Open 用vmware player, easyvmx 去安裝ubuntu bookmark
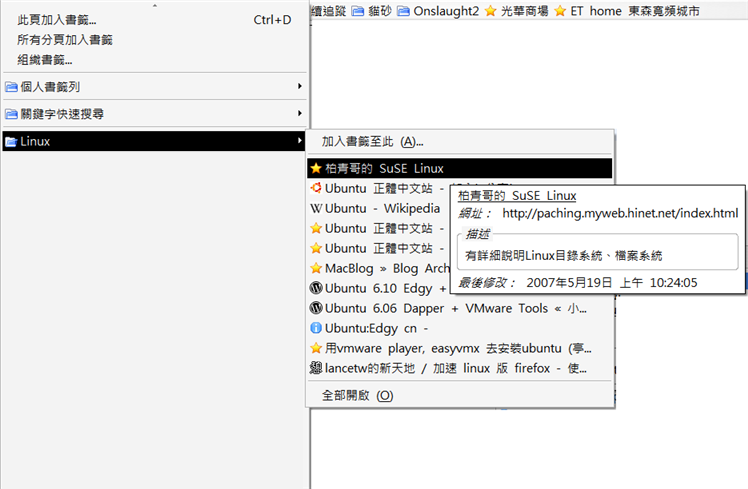Screen dimensions: 748x489 (x=459, y=348)
